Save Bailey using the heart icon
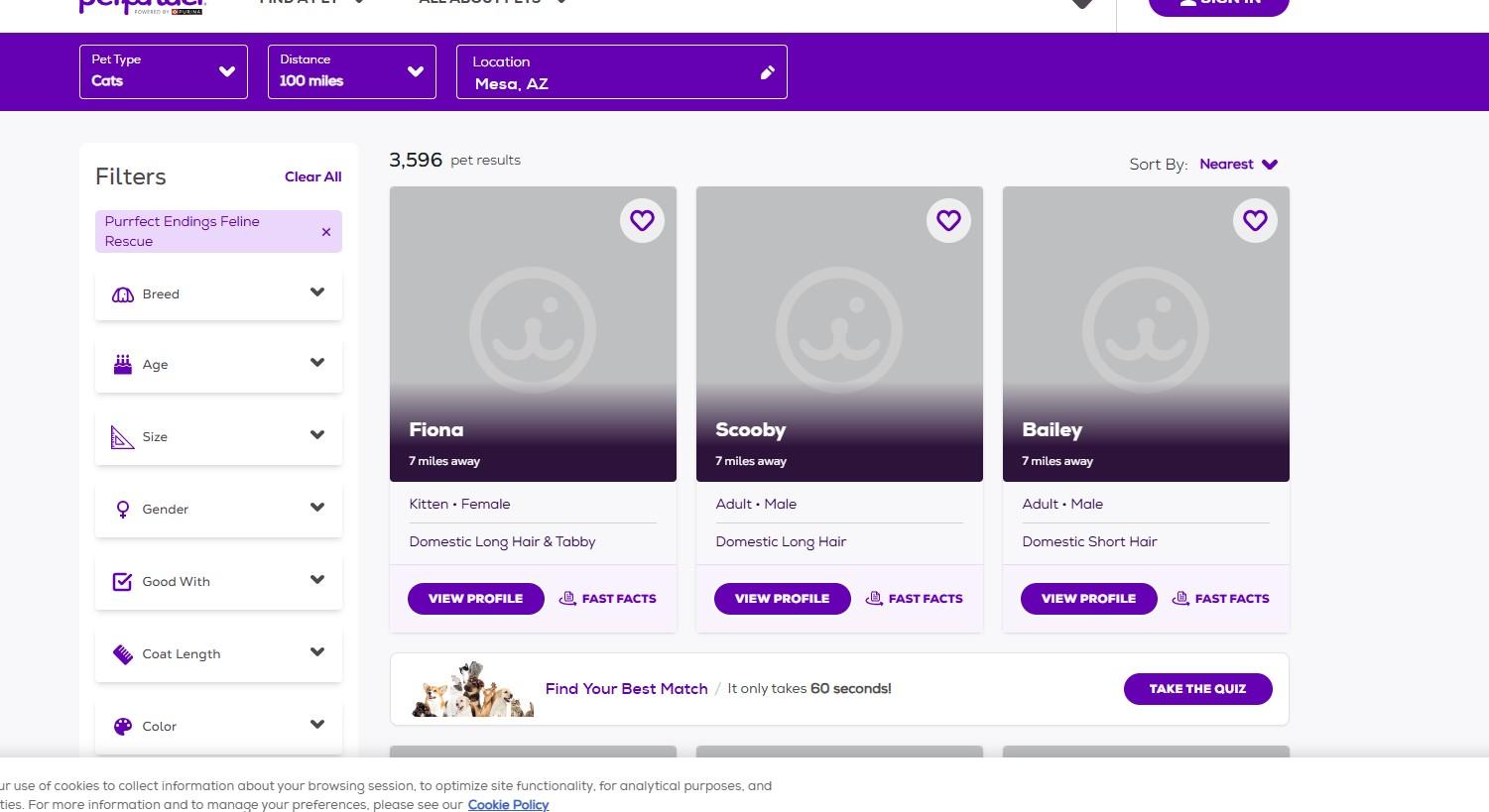The height and width of the screenshot is (812, 1489). click(x=1255, y=220)
